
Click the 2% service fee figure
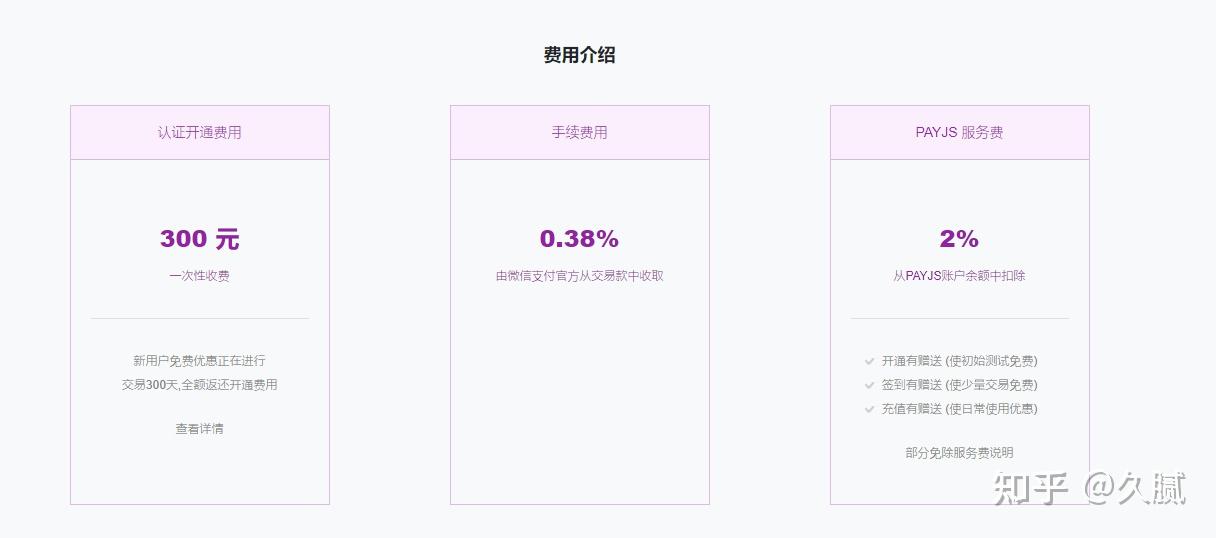(959, 239)
